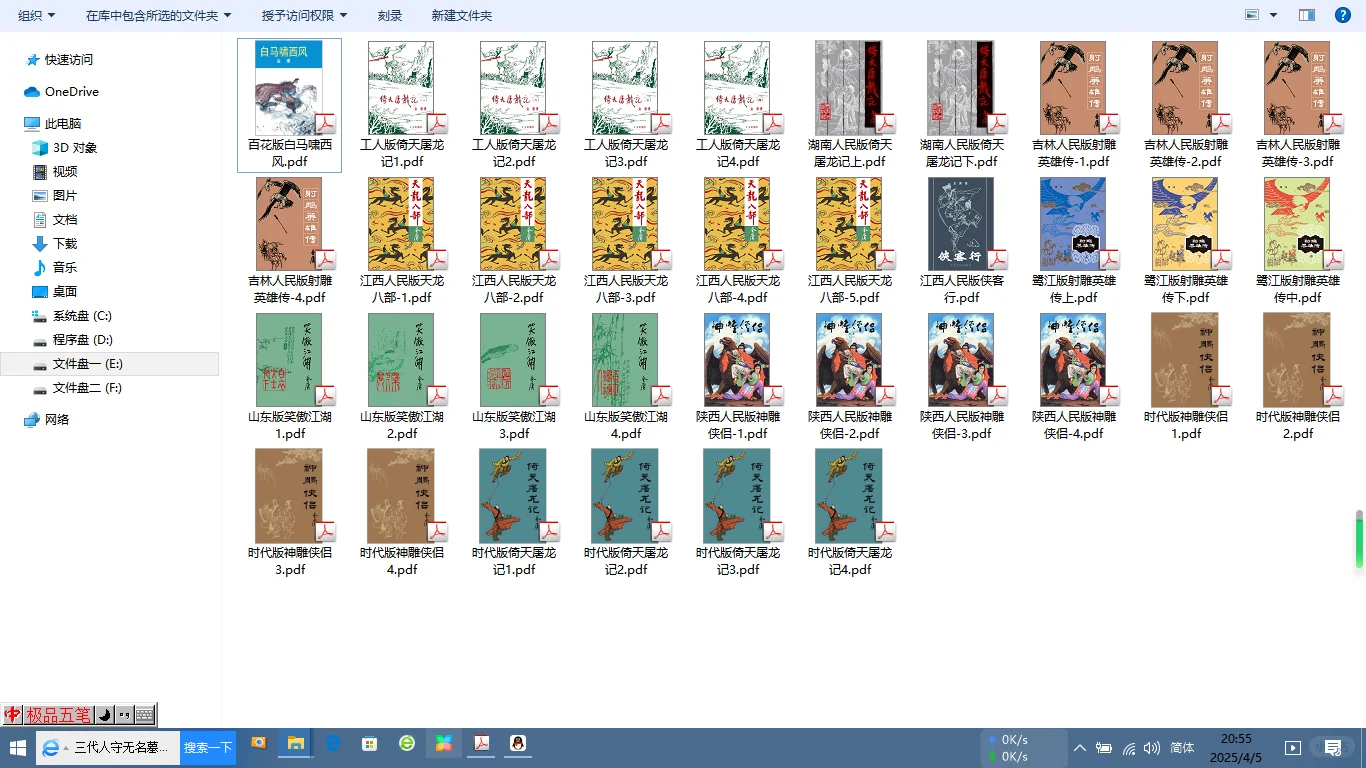Viewport: 1366px width, 768px height.
Task: Select OneDrive in the navigation pane
Action: coord(61,92)
